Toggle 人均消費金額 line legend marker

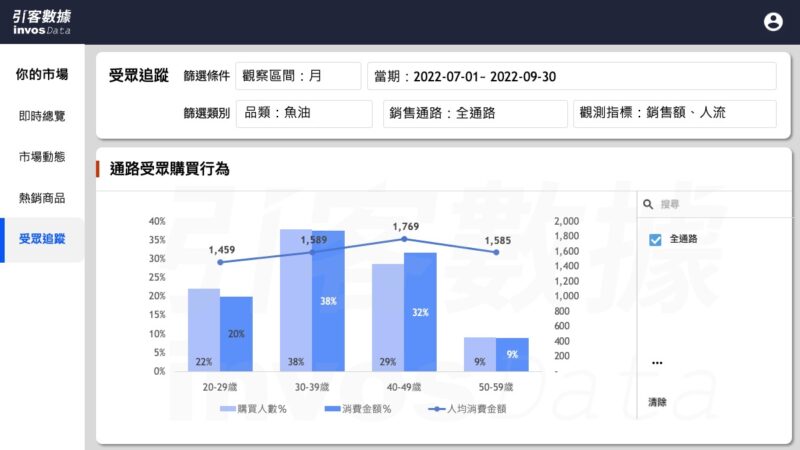tap(436, 409)
